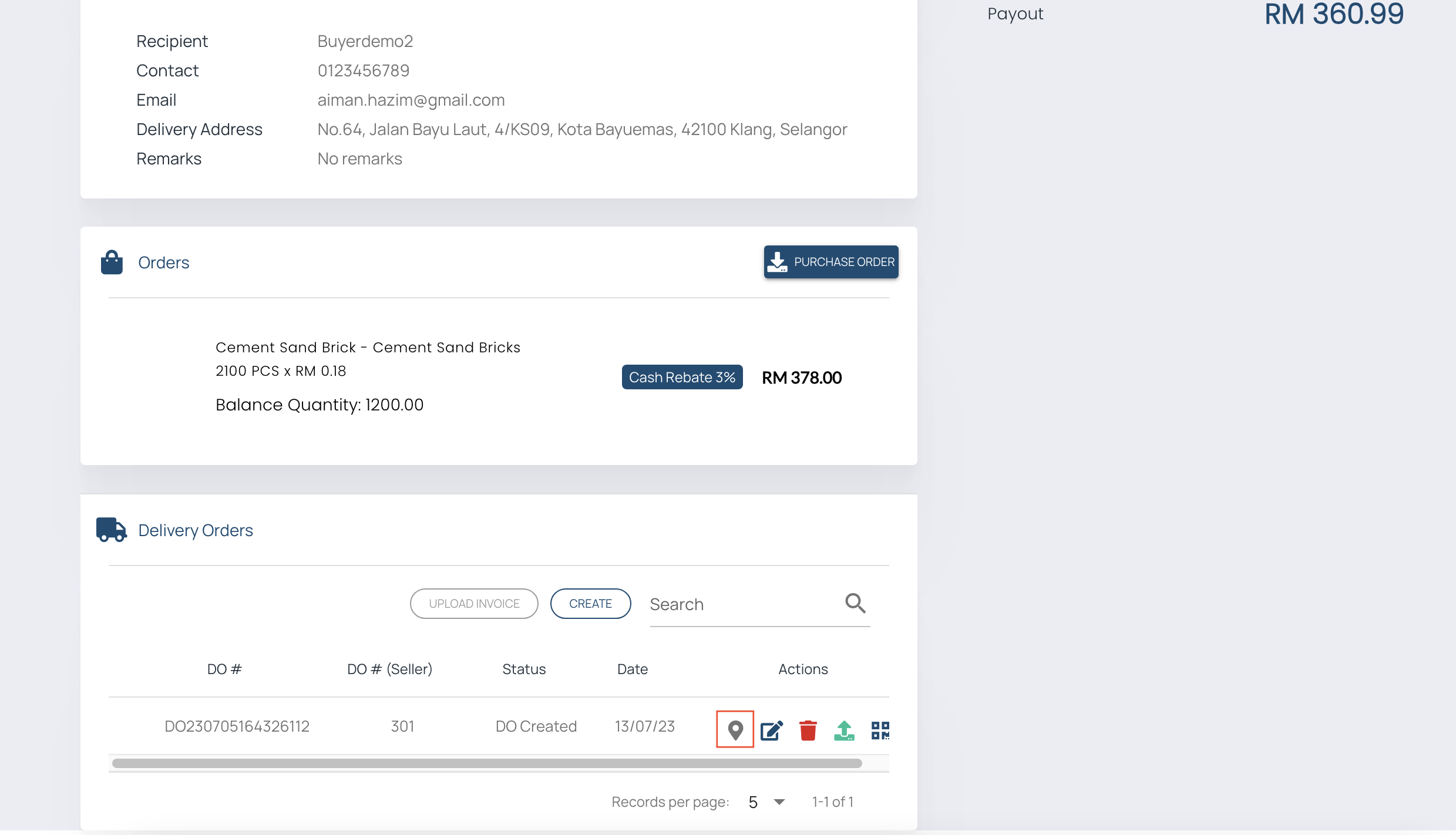Click the green upload icon in the Actions column
The height and width of the screenshot is (835, 1456).
click(844, 730)
